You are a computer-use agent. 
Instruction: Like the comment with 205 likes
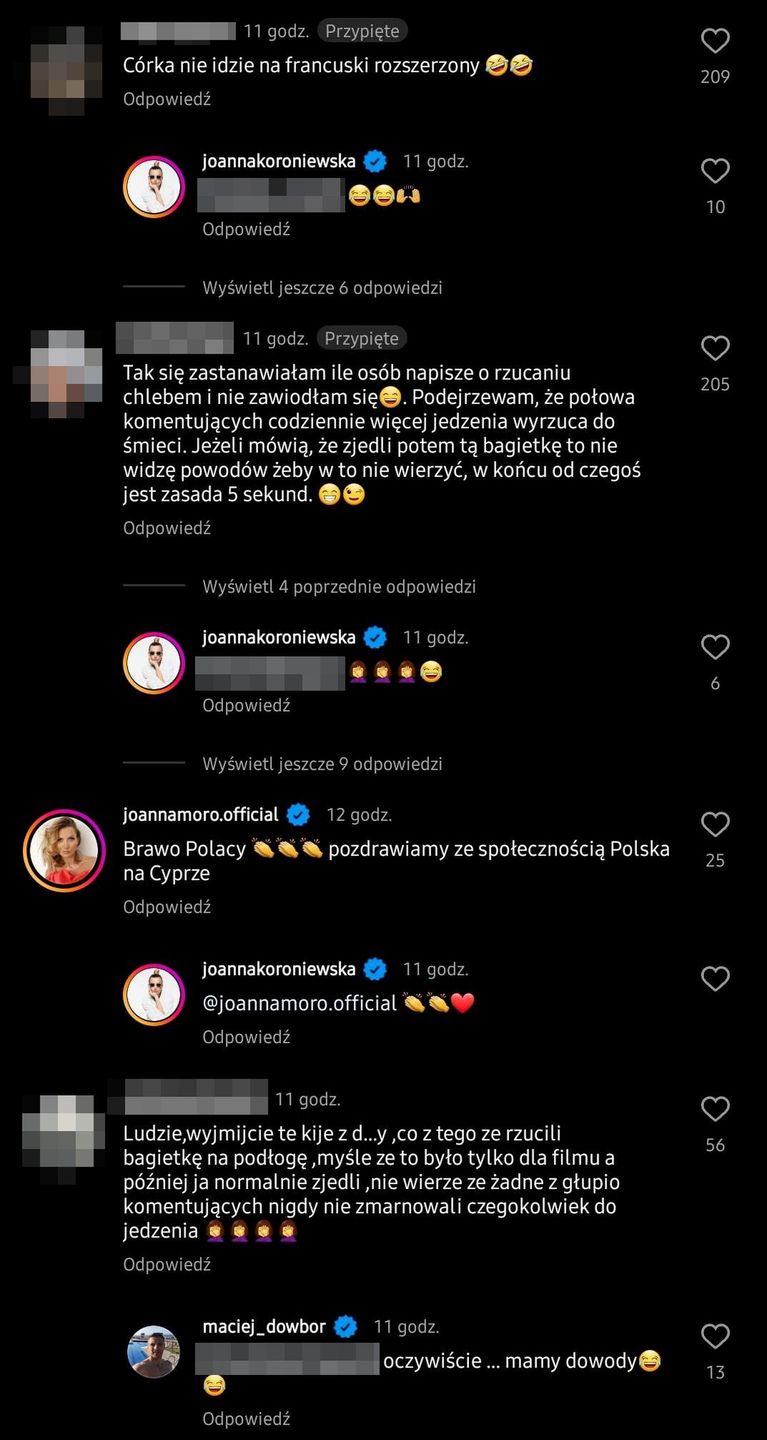tap(715, 348)
